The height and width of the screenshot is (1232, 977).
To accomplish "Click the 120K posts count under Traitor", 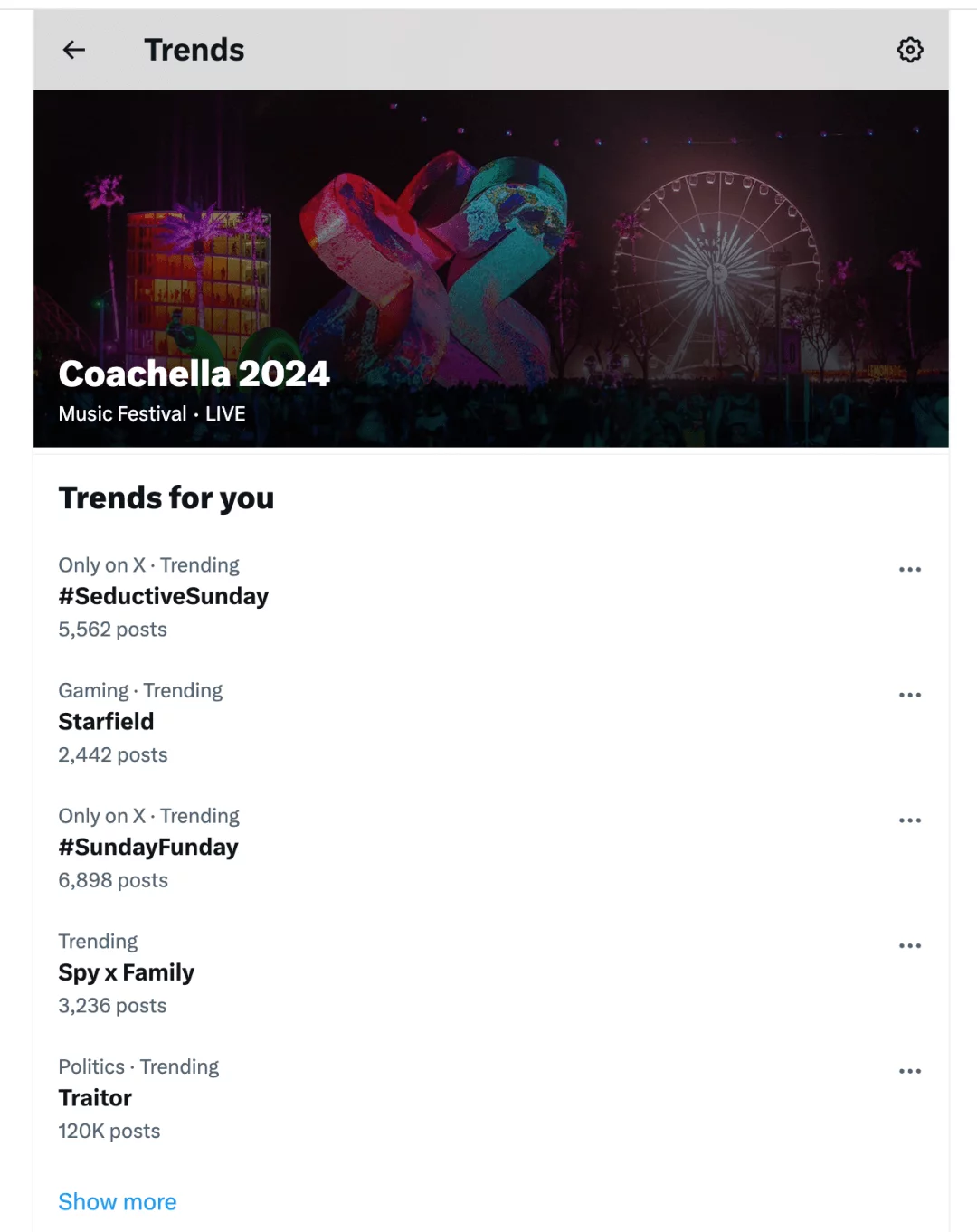I will point(109,1131).
